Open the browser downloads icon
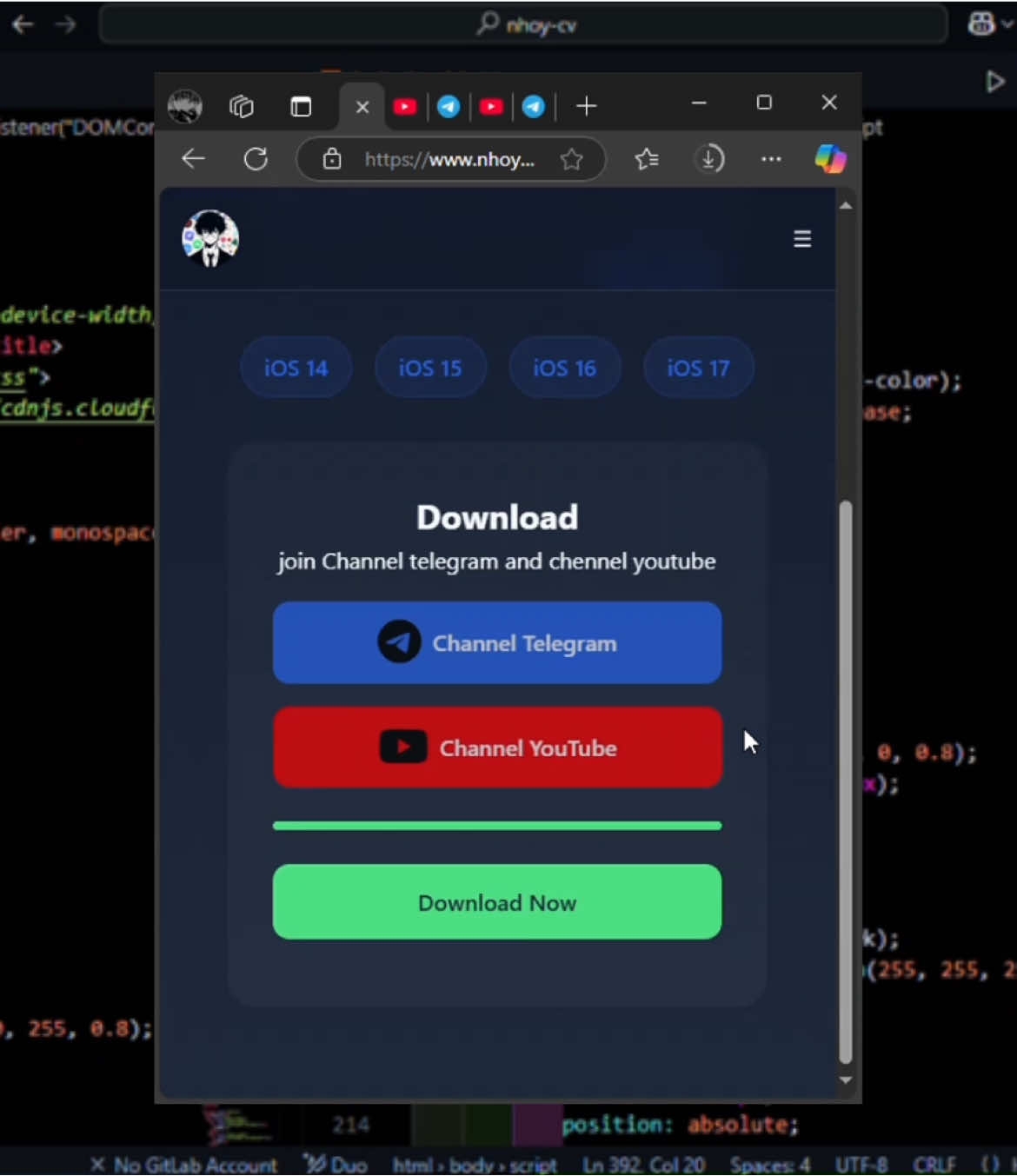 (x=710, y=159)
